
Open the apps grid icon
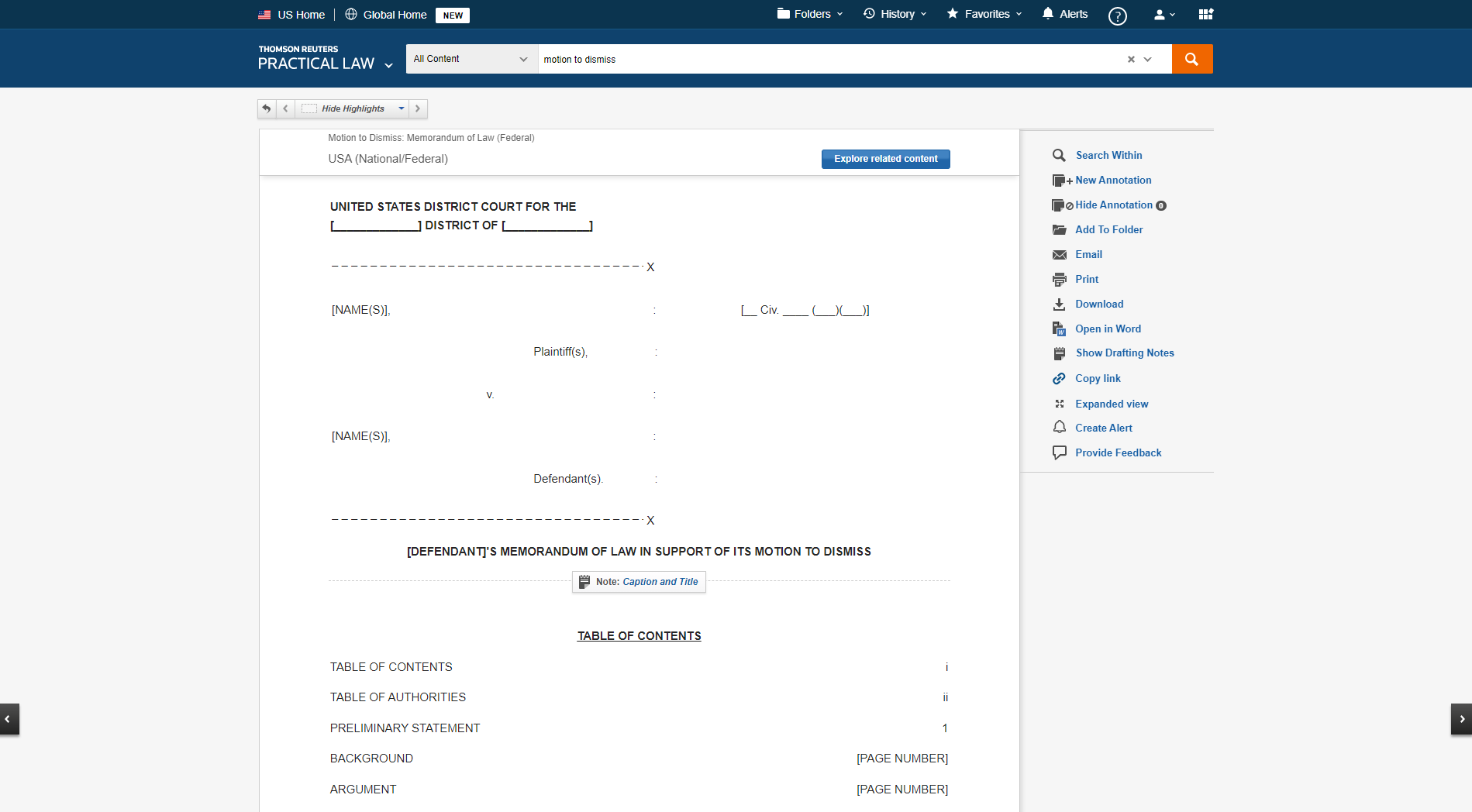[x=1205, y=14]
